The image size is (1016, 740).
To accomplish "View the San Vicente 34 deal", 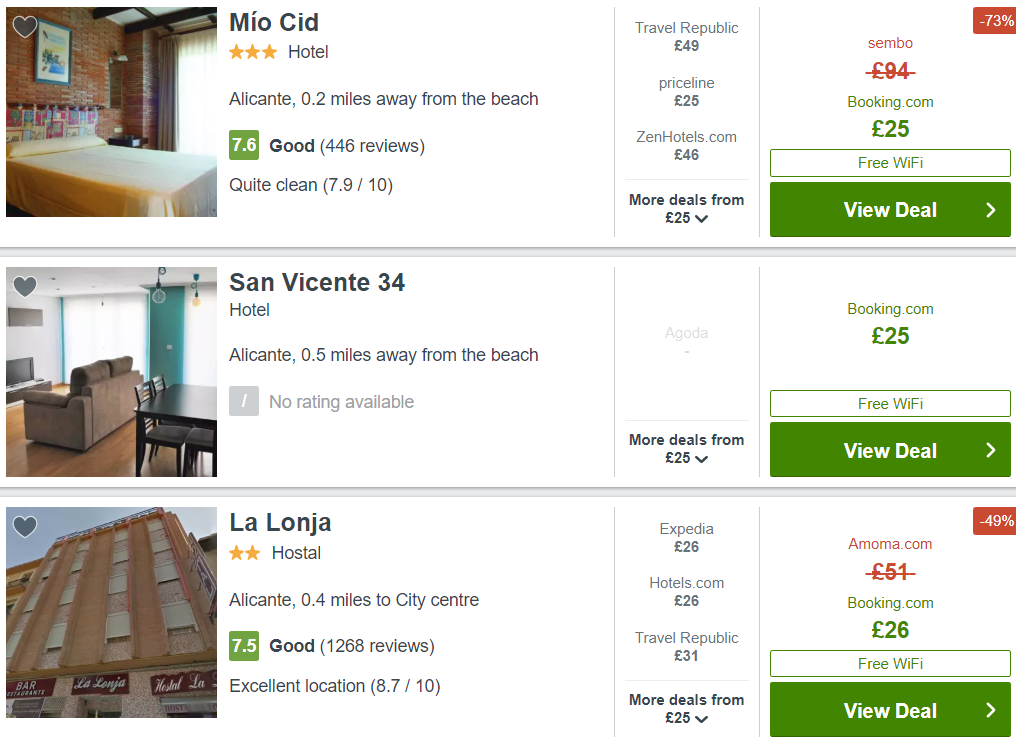I will (890, 450).
